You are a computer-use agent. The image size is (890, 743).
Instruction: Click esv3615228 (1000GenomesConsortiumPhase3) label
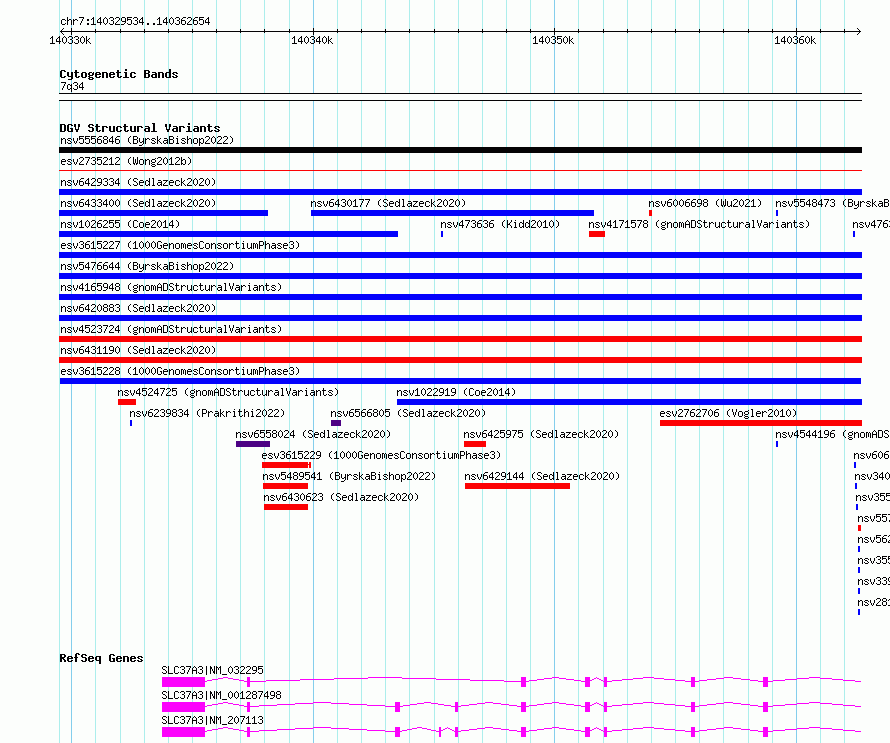pos(180,371)
